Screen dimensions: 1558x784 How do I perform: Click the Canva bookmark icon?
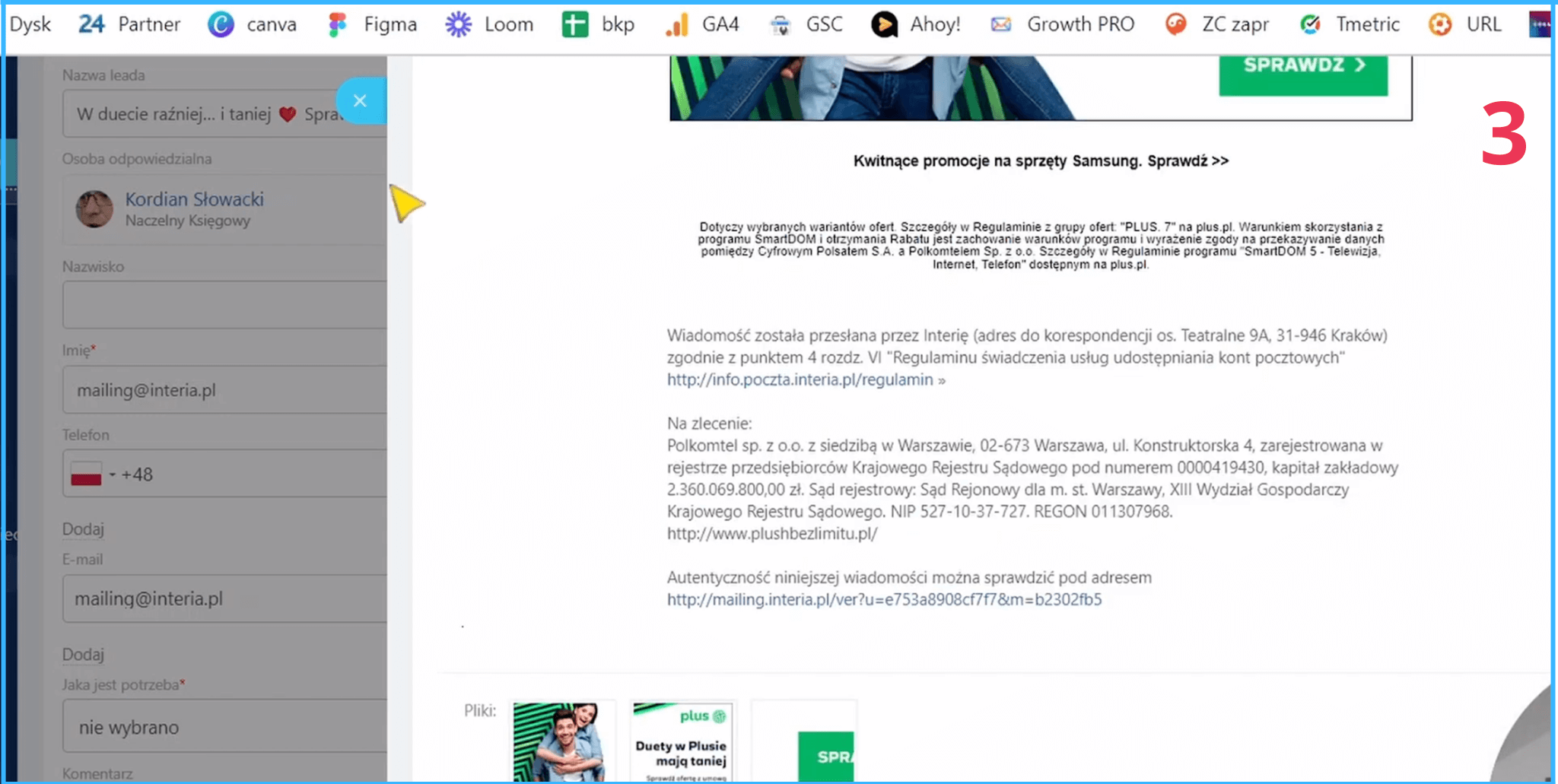221,24
